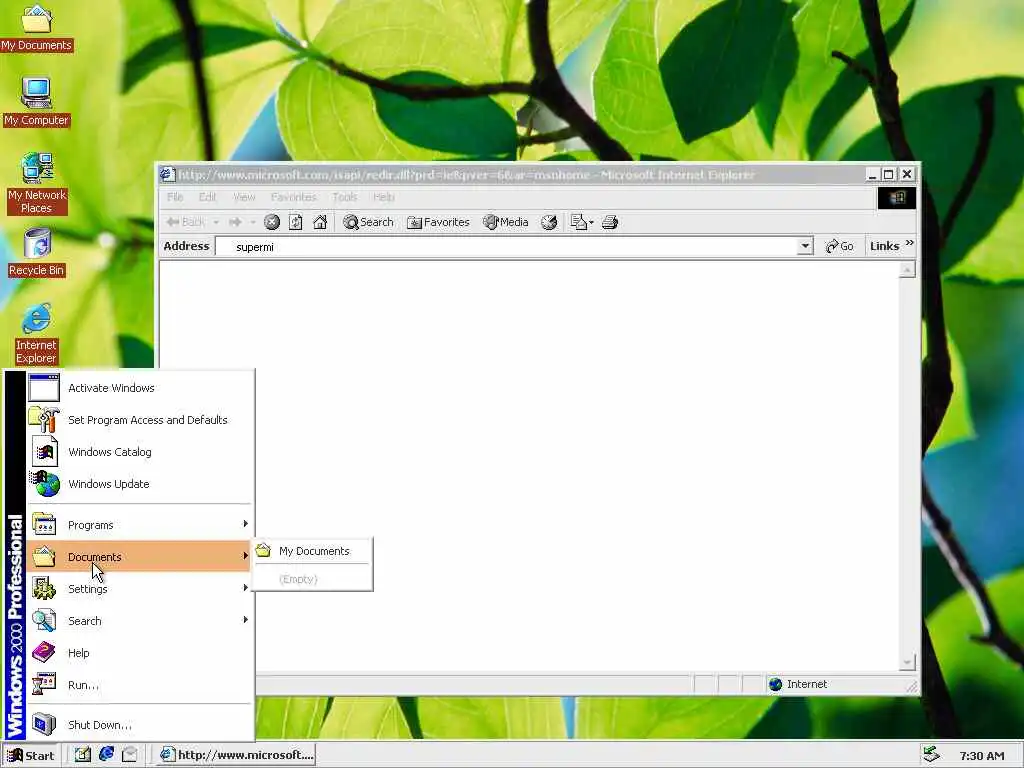Click Show Desktop quick launch icon
The image size is (1024, 768).
click(82, 755)
